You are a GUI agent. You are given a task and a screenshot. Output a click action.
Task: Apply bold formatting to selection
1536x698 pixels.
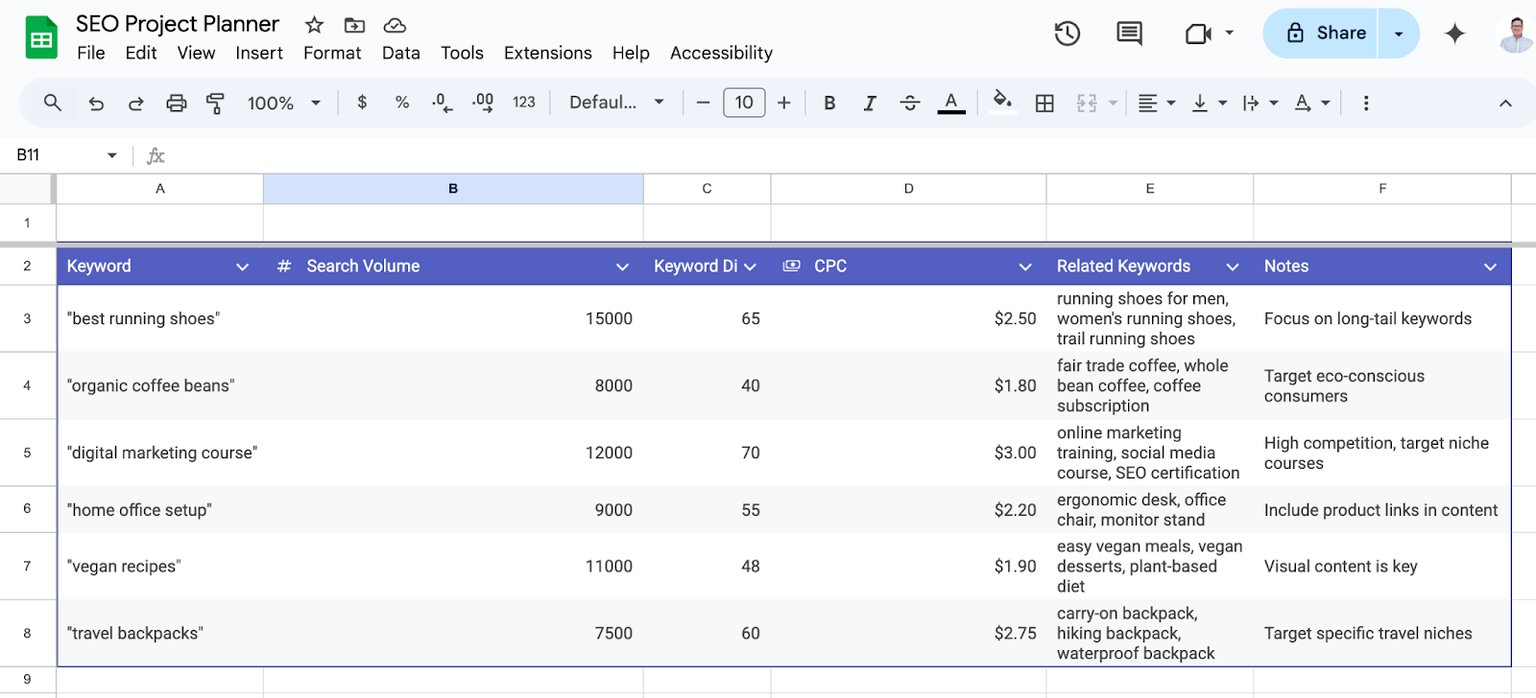829,102
